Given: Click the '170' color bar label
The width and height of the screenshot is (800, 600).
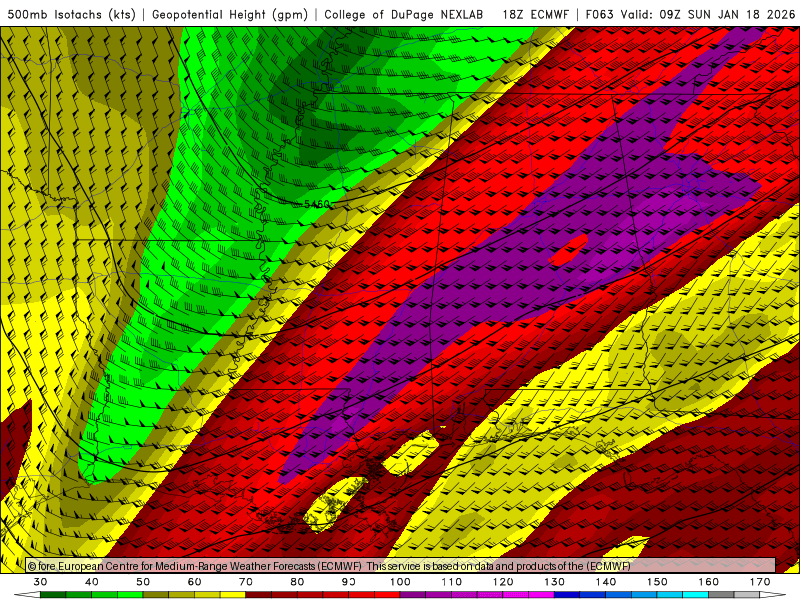Looking at the screenshot, I should point(760,582).
